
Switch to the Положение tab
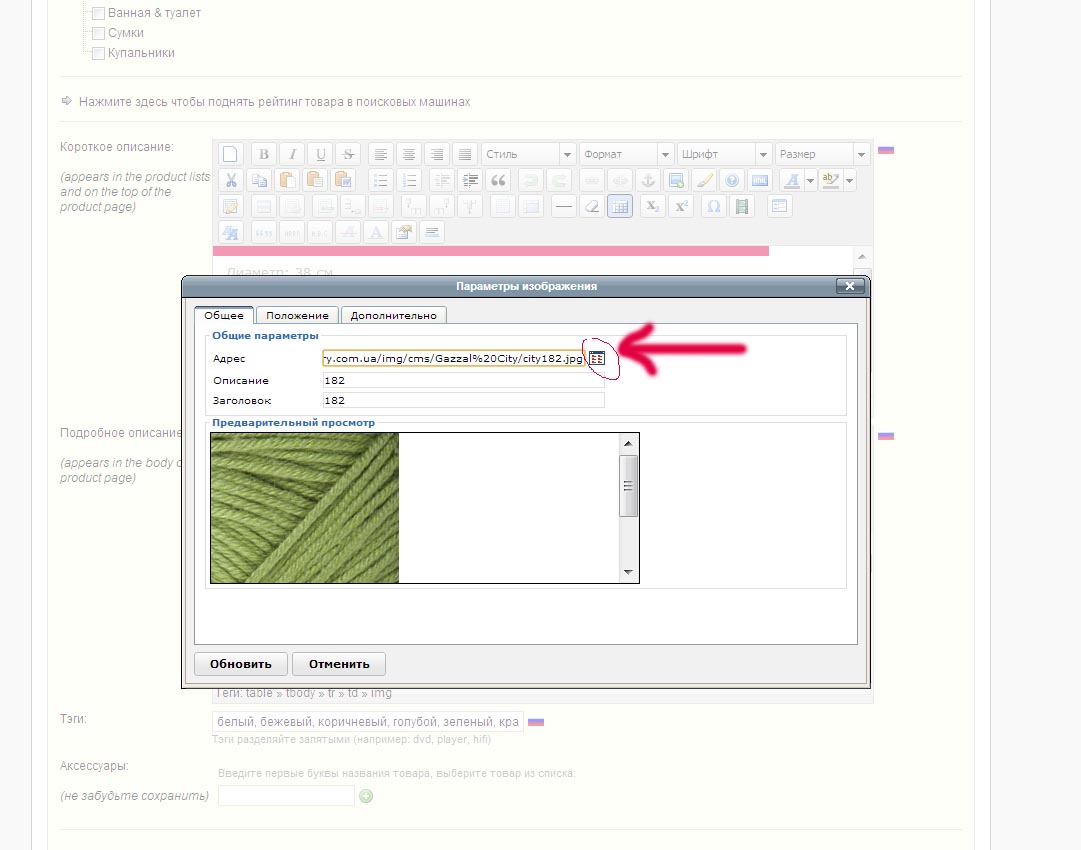297,315
